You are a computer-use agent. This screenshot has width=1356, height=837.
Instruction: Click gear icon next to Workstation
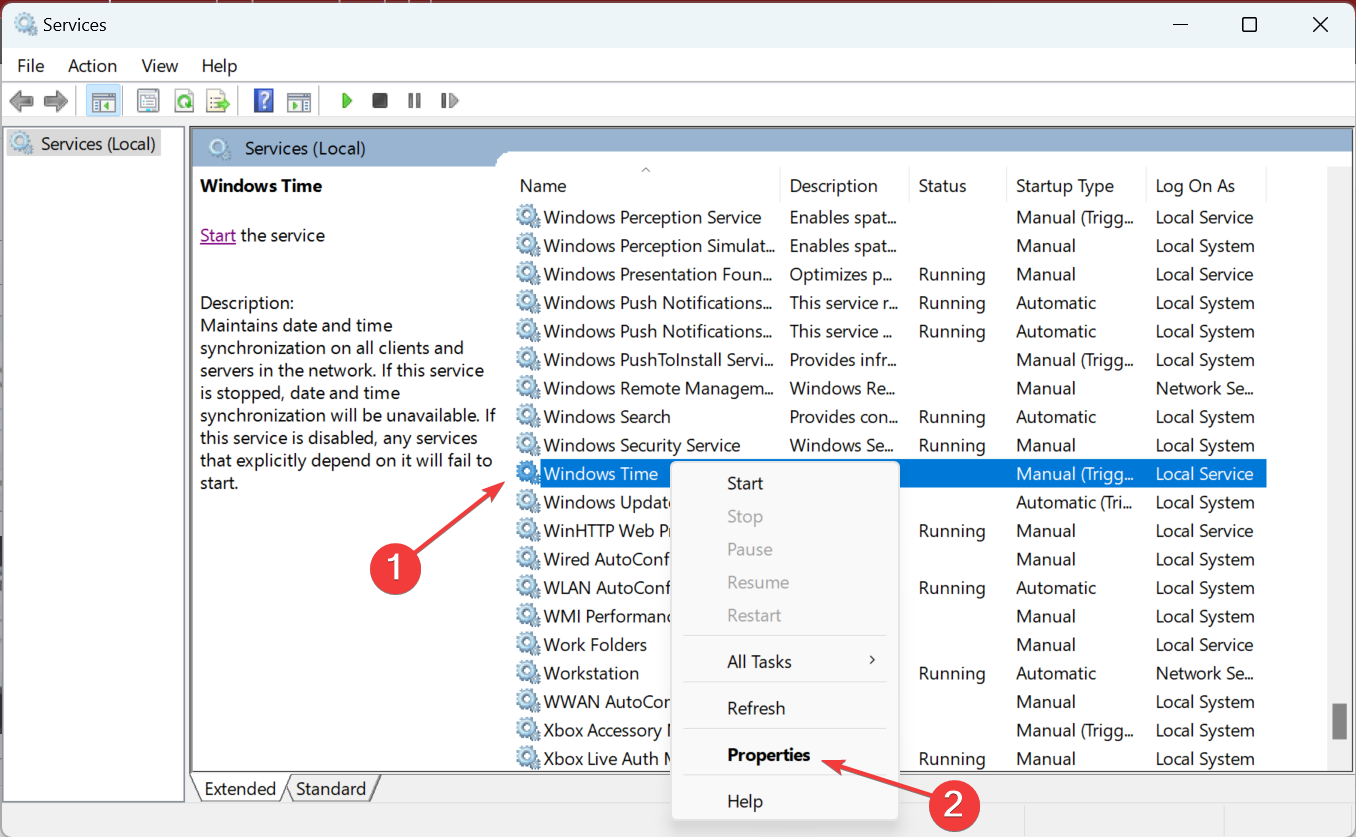tap(527, 673)
